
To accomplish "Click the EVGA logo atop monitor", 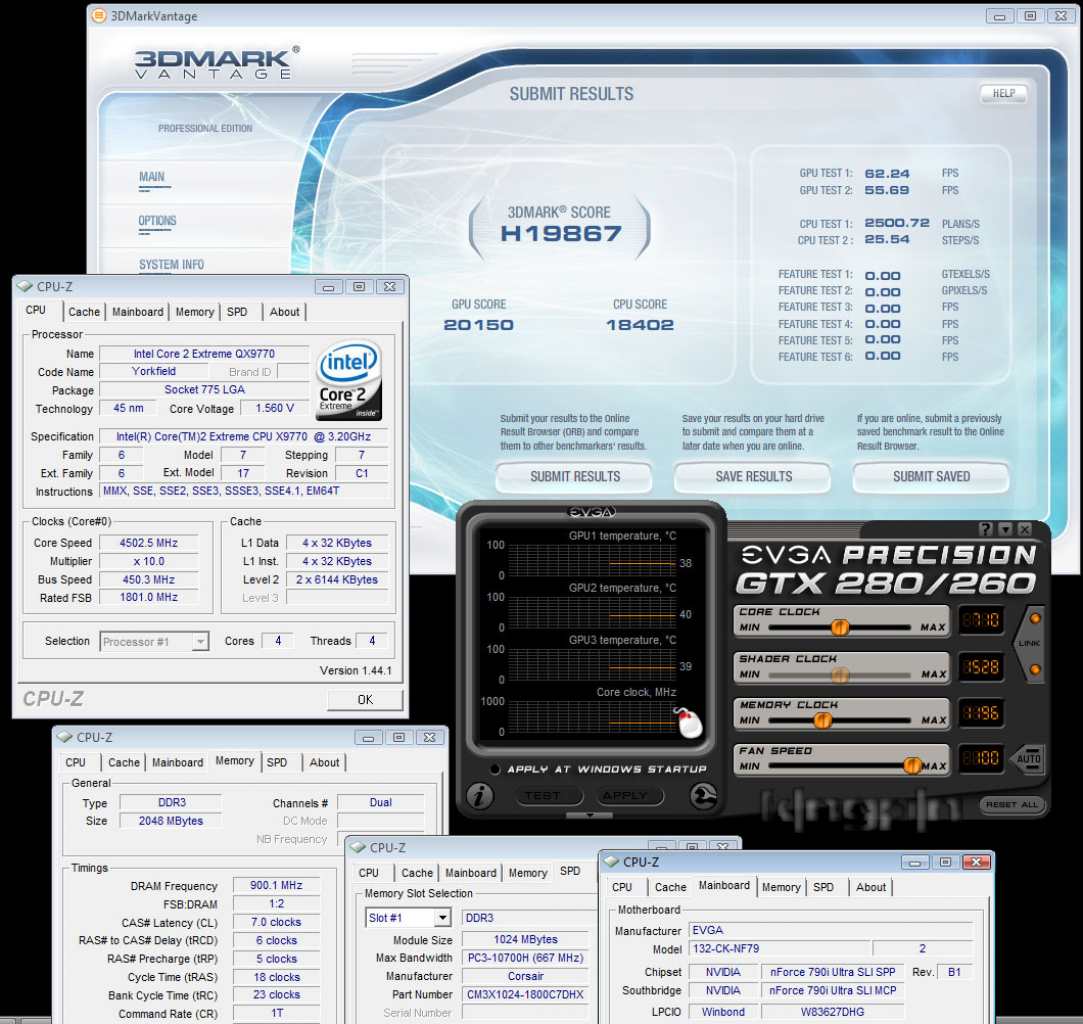I will pyautogui.click(x=591, y=512).
